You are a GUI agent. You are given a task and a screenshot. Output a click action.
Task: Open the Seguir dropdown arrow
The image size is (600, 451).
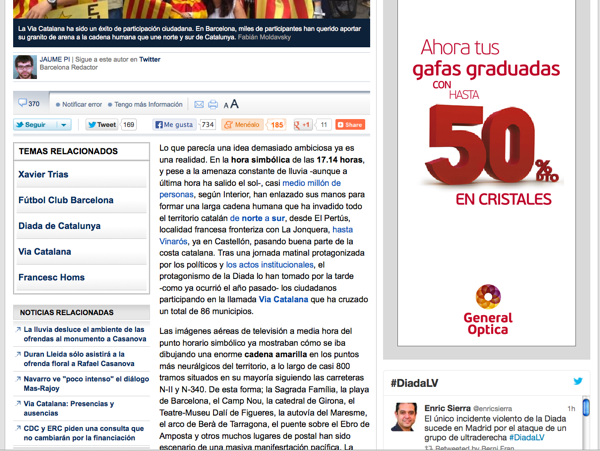click(x=64, y=125)
